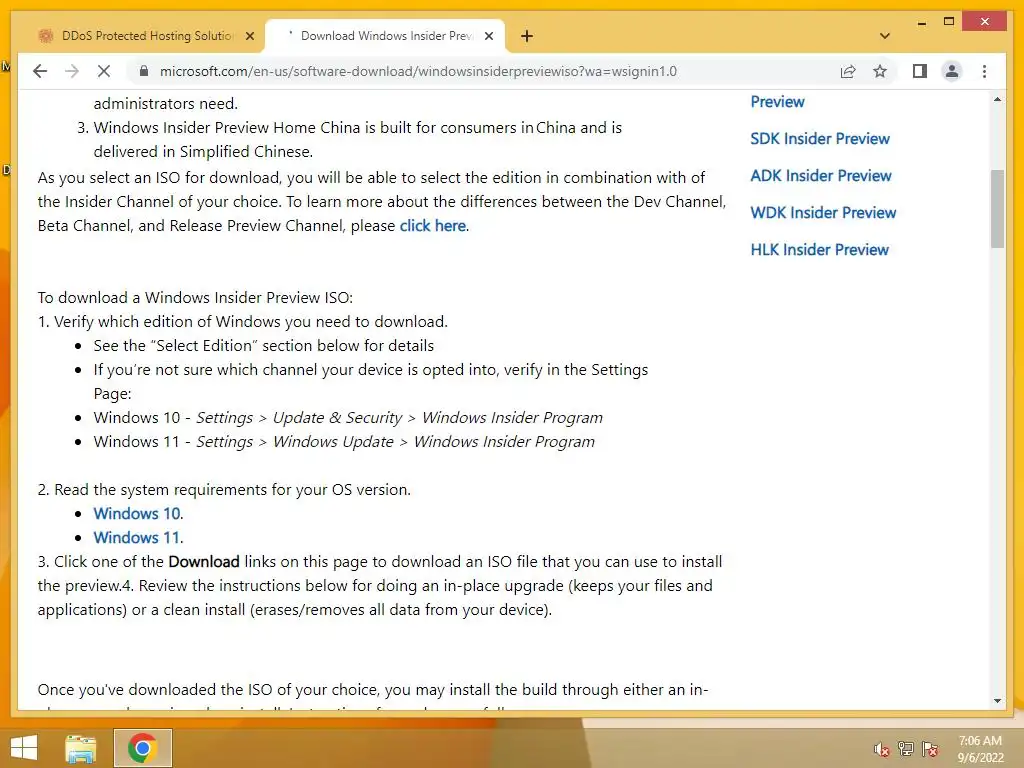
Task: Click the microsoft.com address bar
Action: pyautogui.click(x=418, y=71)
